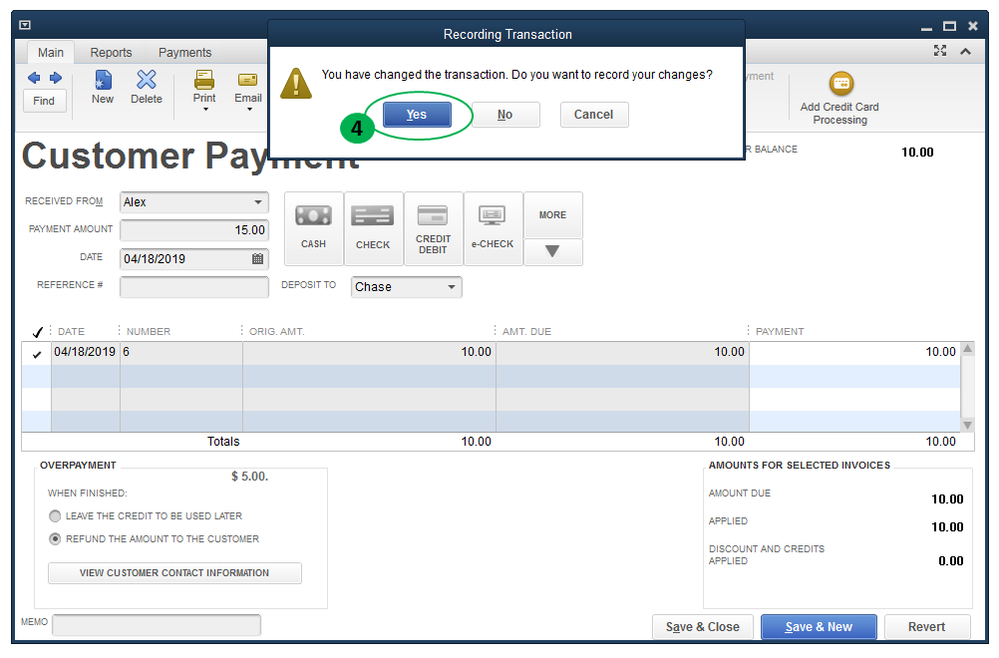Viewport: 999px width, 658px height.
Task: Click the payment cell for invoice 6
Action: [854, 352]
